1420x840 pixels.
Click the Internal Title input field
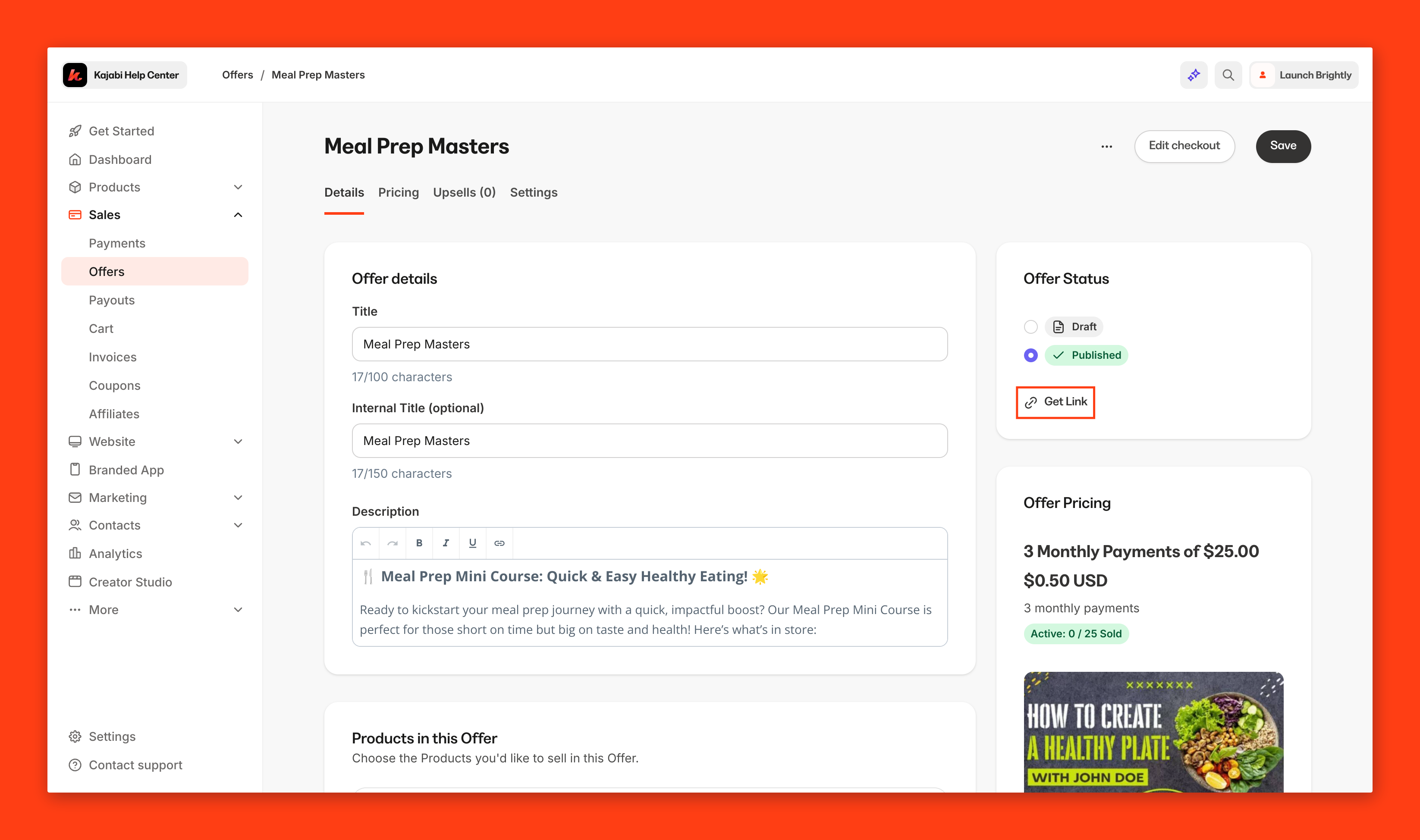coord(649,440)
